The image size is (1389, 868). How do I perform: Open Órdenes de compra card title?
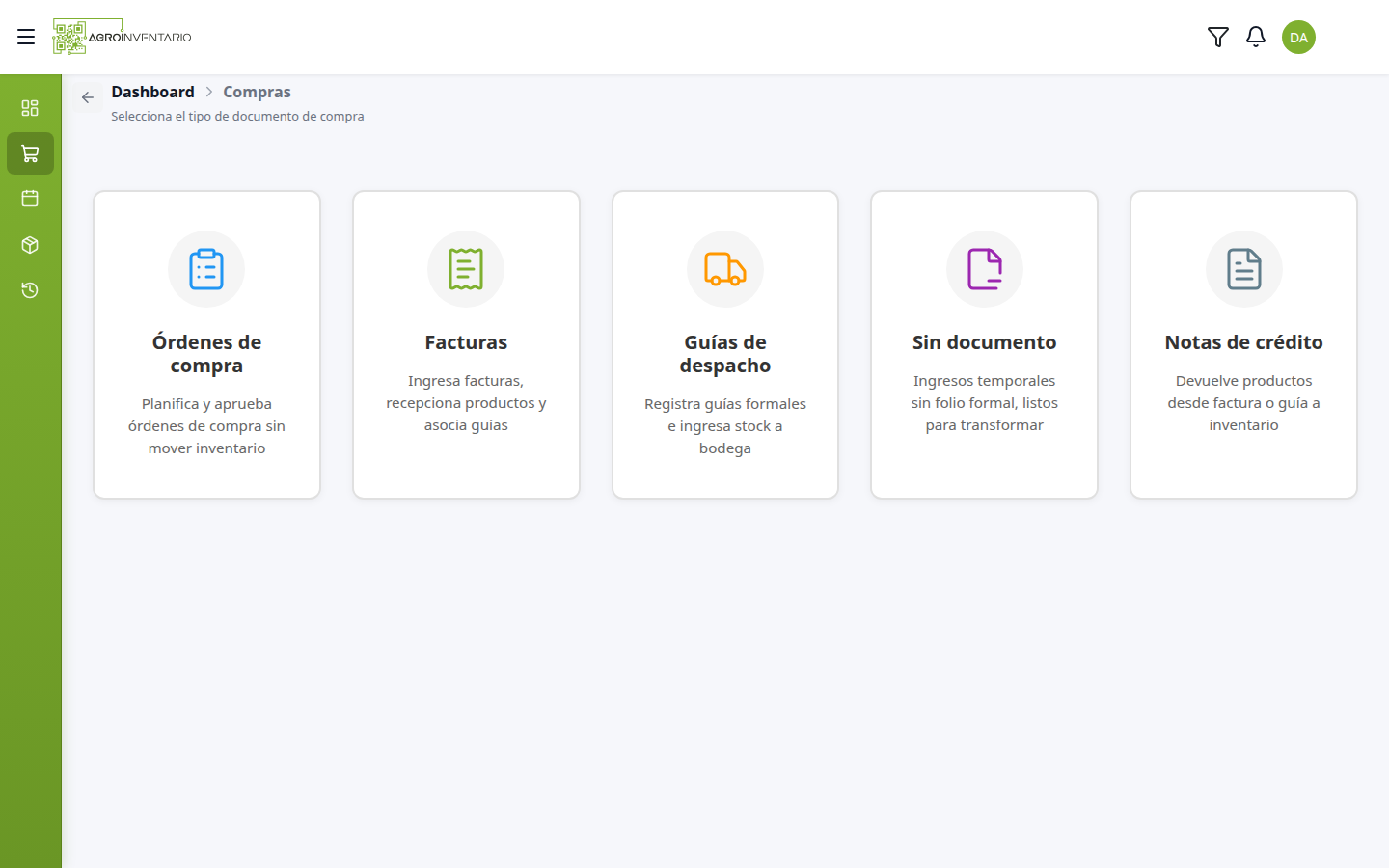click(x=206, y=354)
